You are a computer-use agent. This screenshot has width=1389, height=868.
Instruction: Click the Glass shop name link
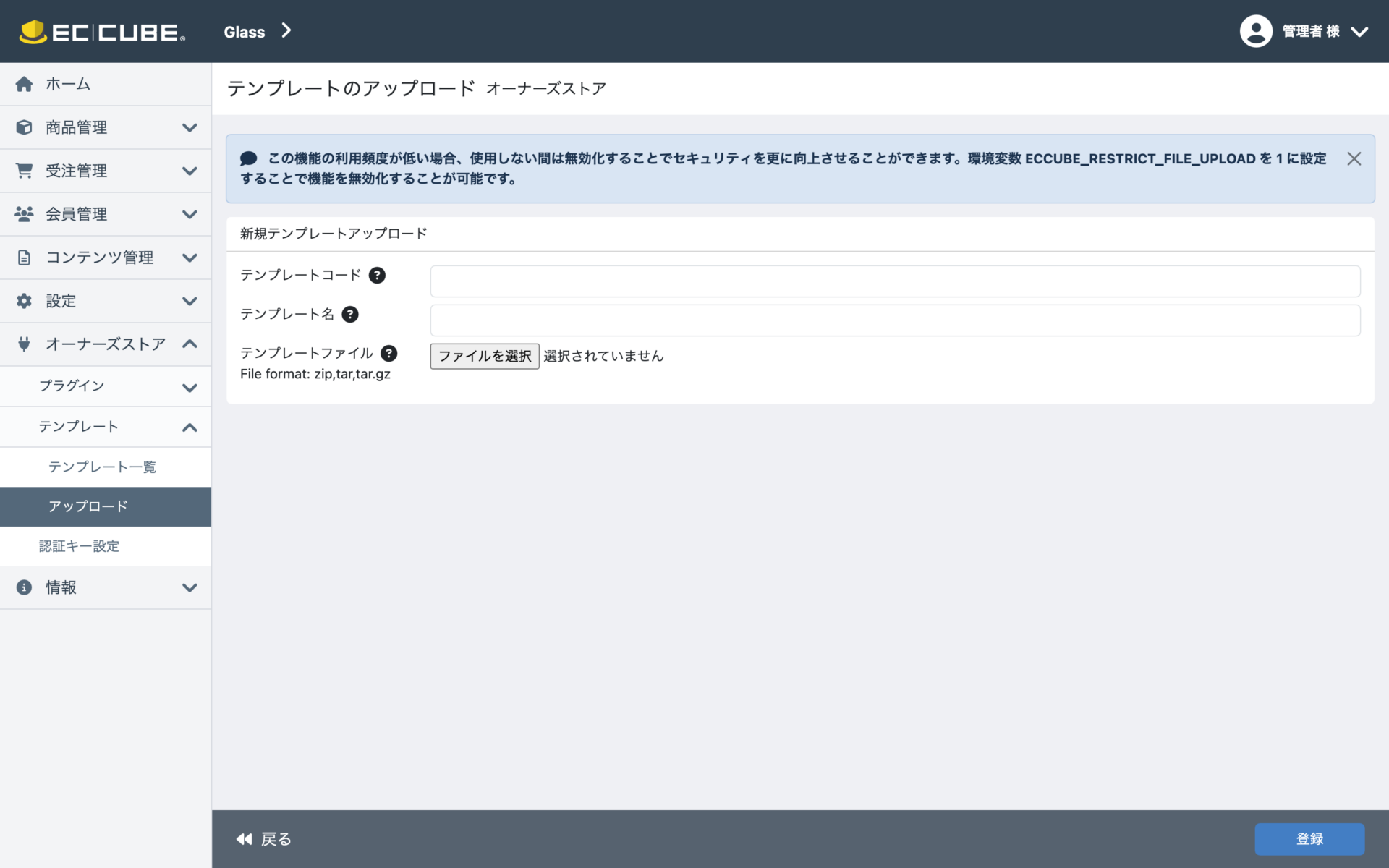(245, 32)
